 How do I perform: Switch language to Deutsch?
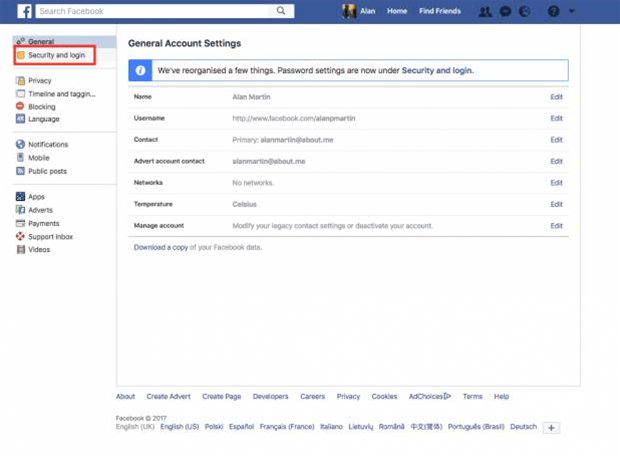(x=524, y=427)
